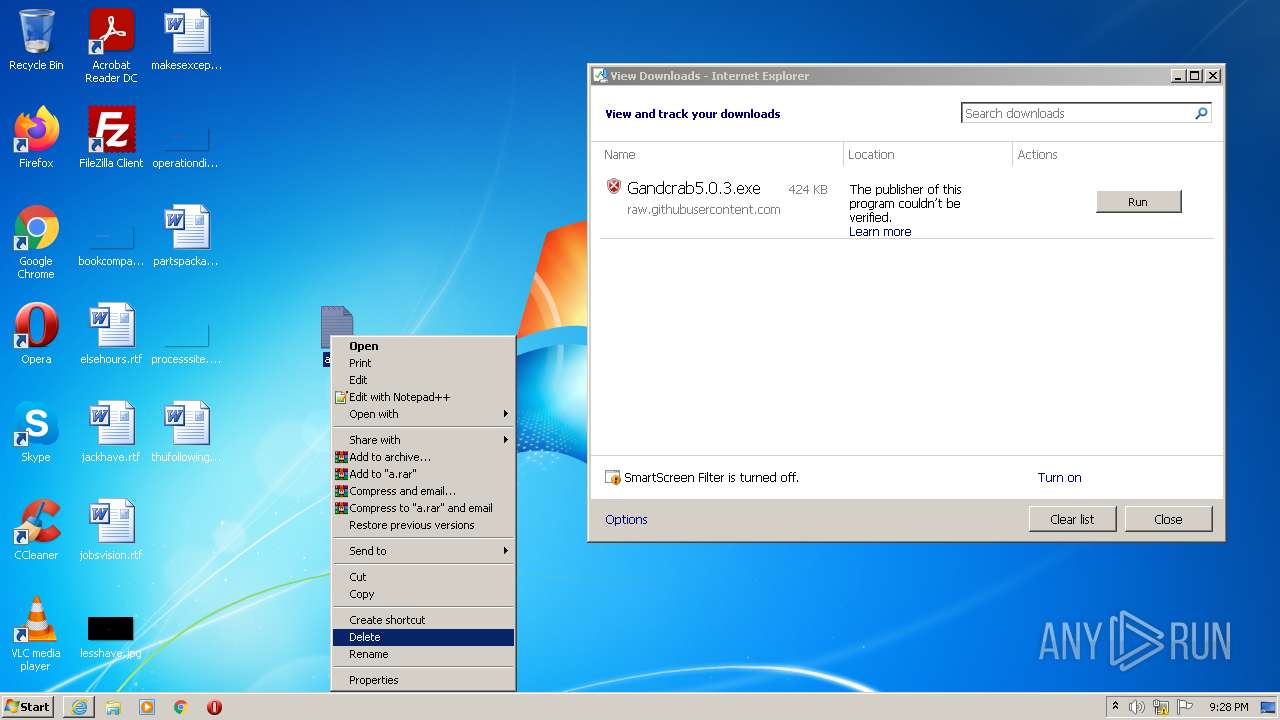Select Add to archive... option
This screenshot has height=720, width=1280.
pos(423,457)
